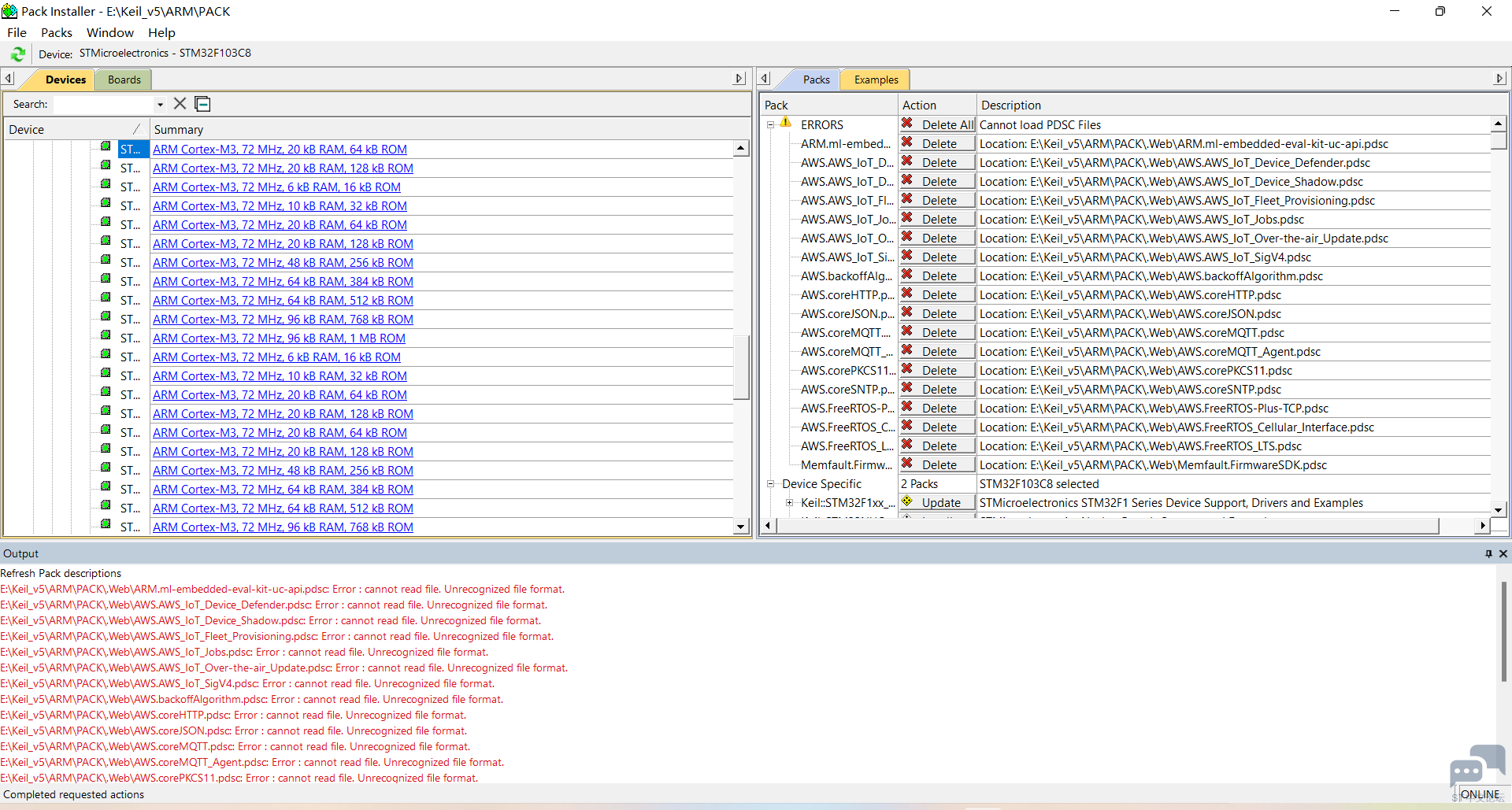Expand the Keil::STM32F1xx pack node
The image size is (1512, 810).
(x=789, y=502)
